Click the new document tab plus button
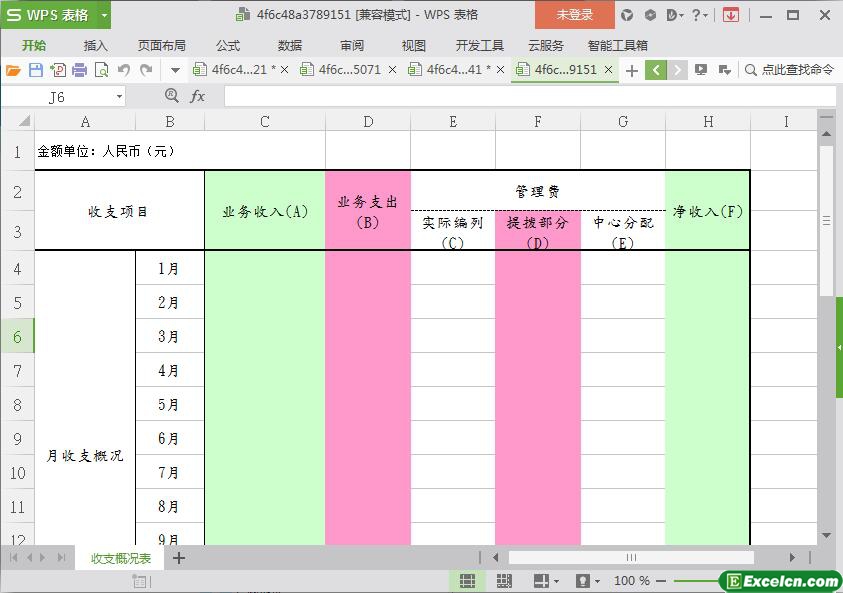843x593 pixels. (x=632, y=70)
